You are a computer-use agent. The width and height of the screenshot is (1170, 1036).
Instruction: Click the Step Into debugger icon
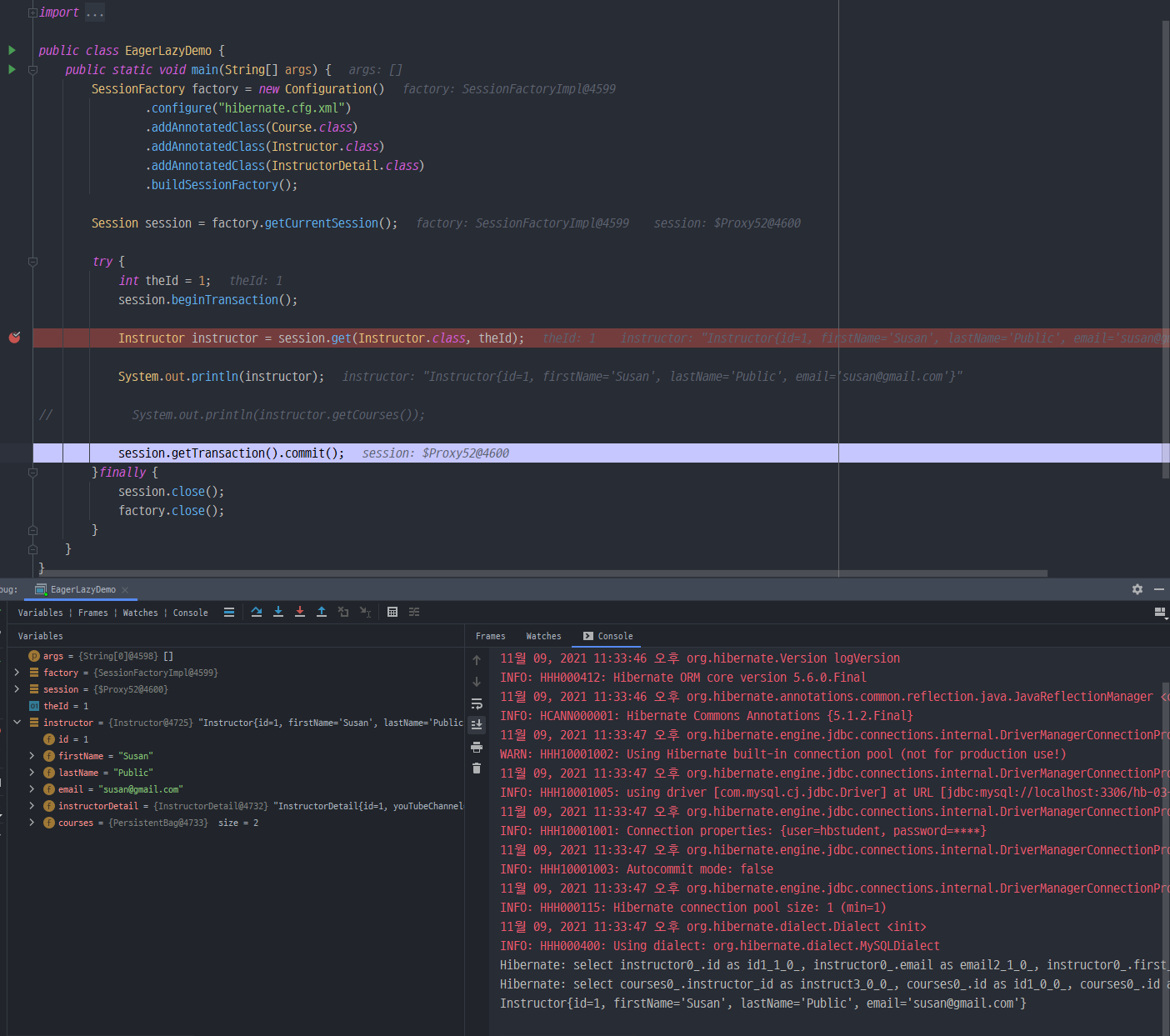(x=278, y=612)
